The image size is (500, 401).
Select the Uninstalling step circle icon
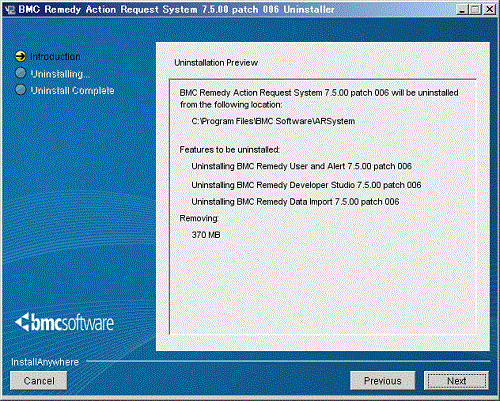21,73
